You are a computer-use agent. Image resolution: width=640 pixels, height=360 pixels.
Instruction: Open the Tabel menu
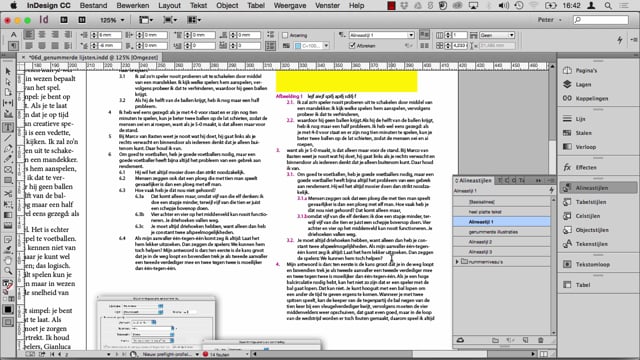pos(256,5)
